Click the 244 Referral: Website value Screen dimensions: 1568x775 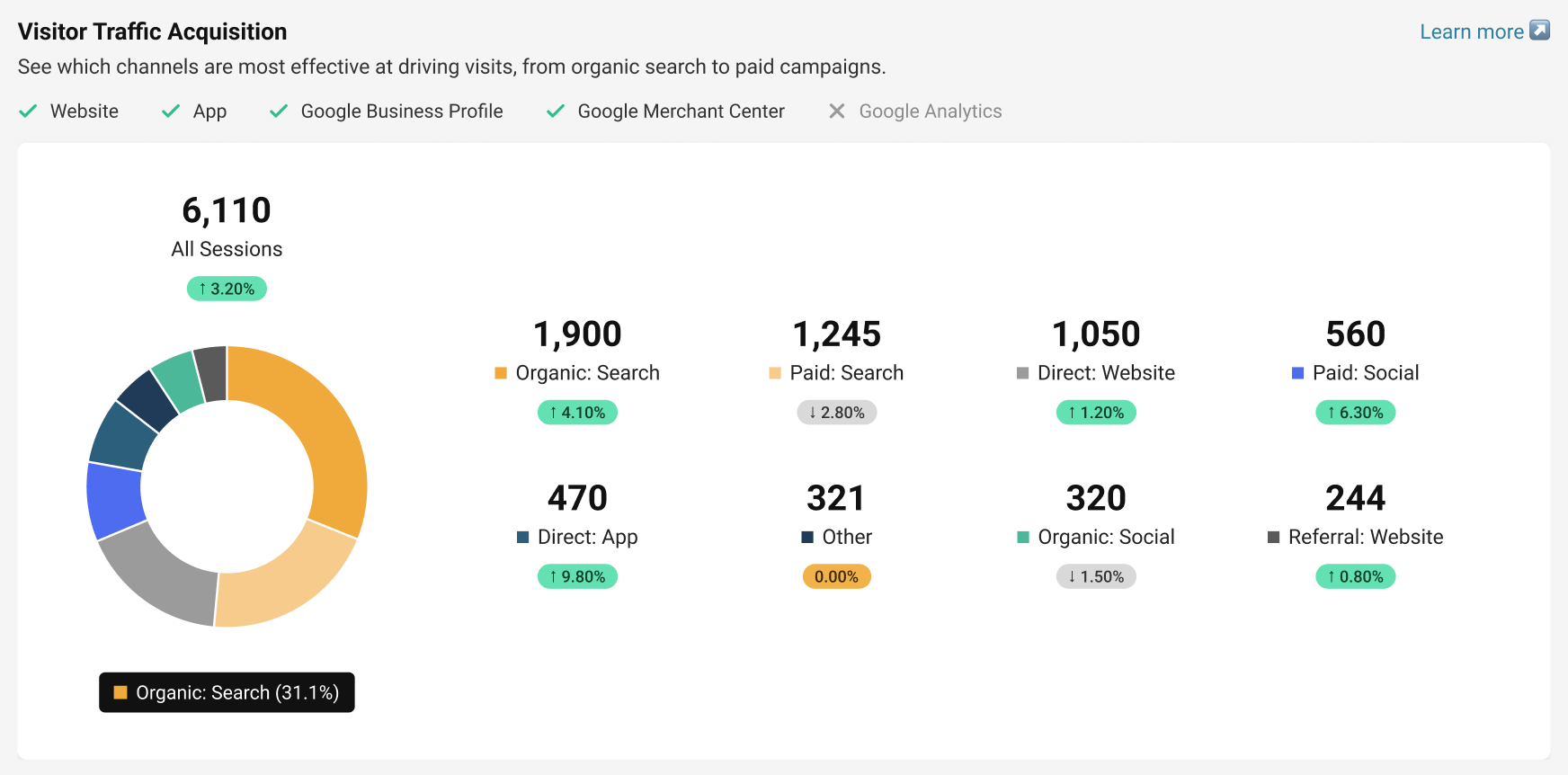click(1356, 498)
